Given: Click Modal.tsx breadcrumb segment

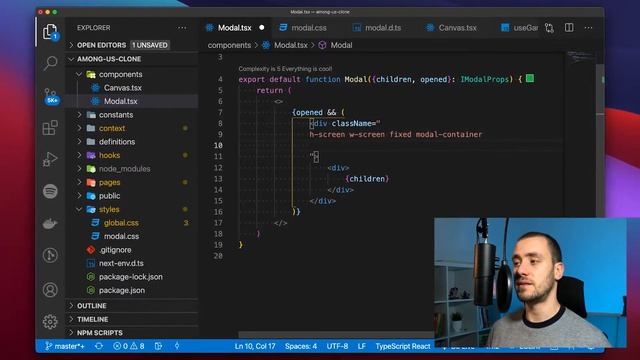Looking at the screenshot, I should coord(285,45).
